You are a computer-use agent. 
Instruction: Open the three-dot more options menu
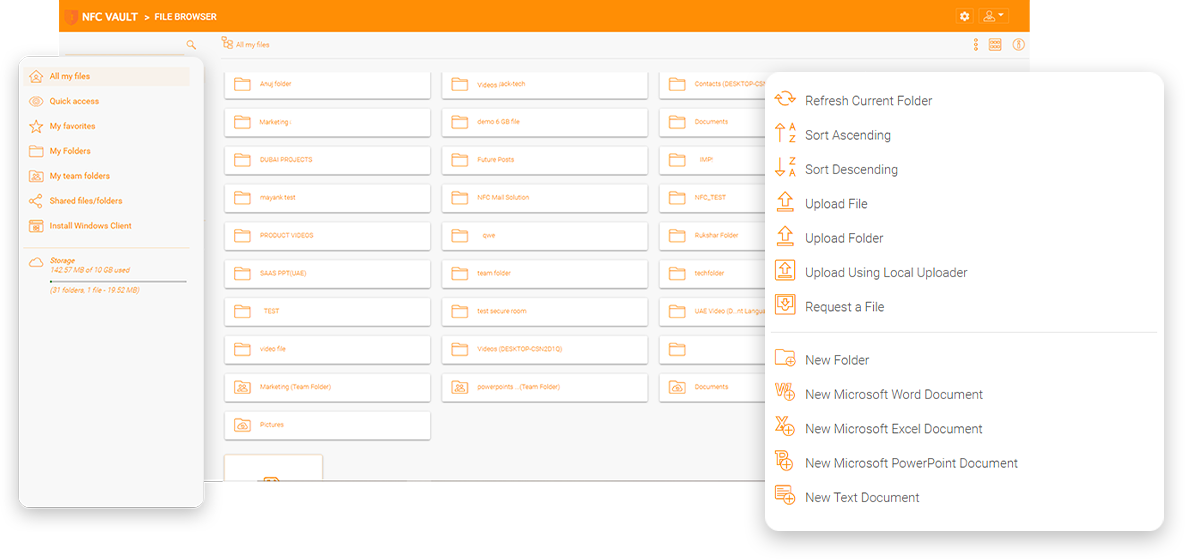(x=976, y=45)
